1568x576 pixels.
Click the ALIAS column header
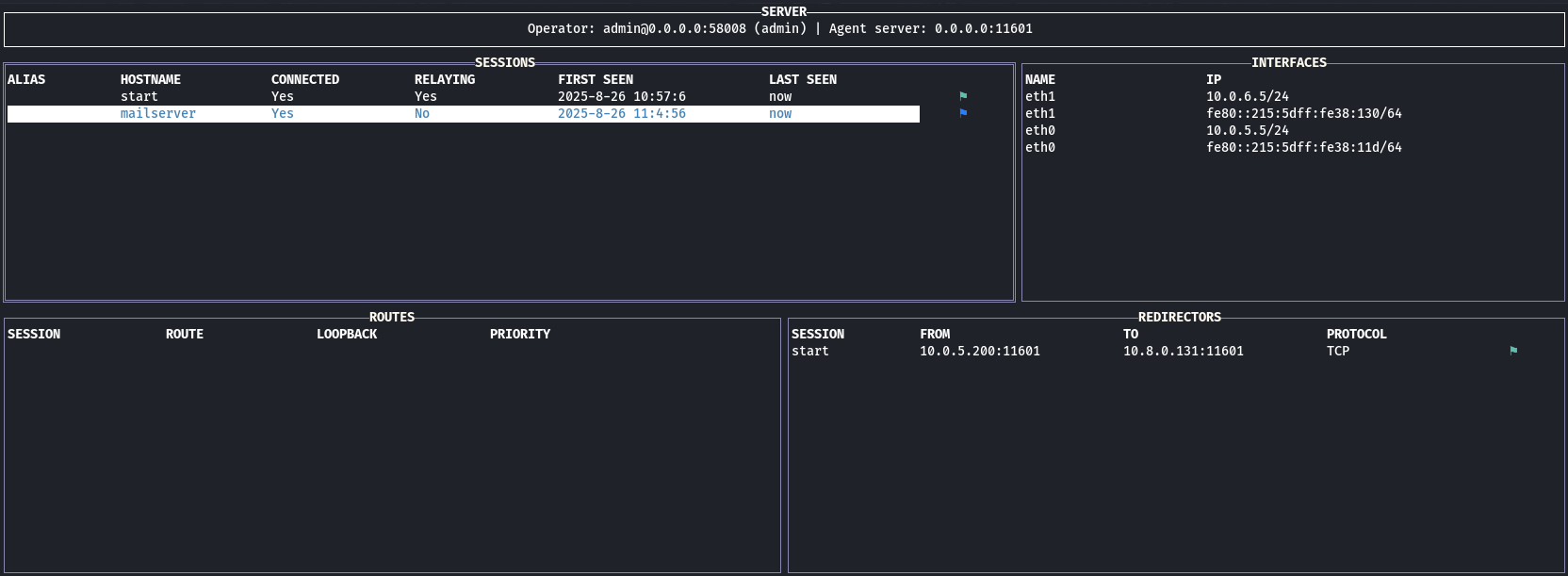pyautogui.click(x=26, y=80)
